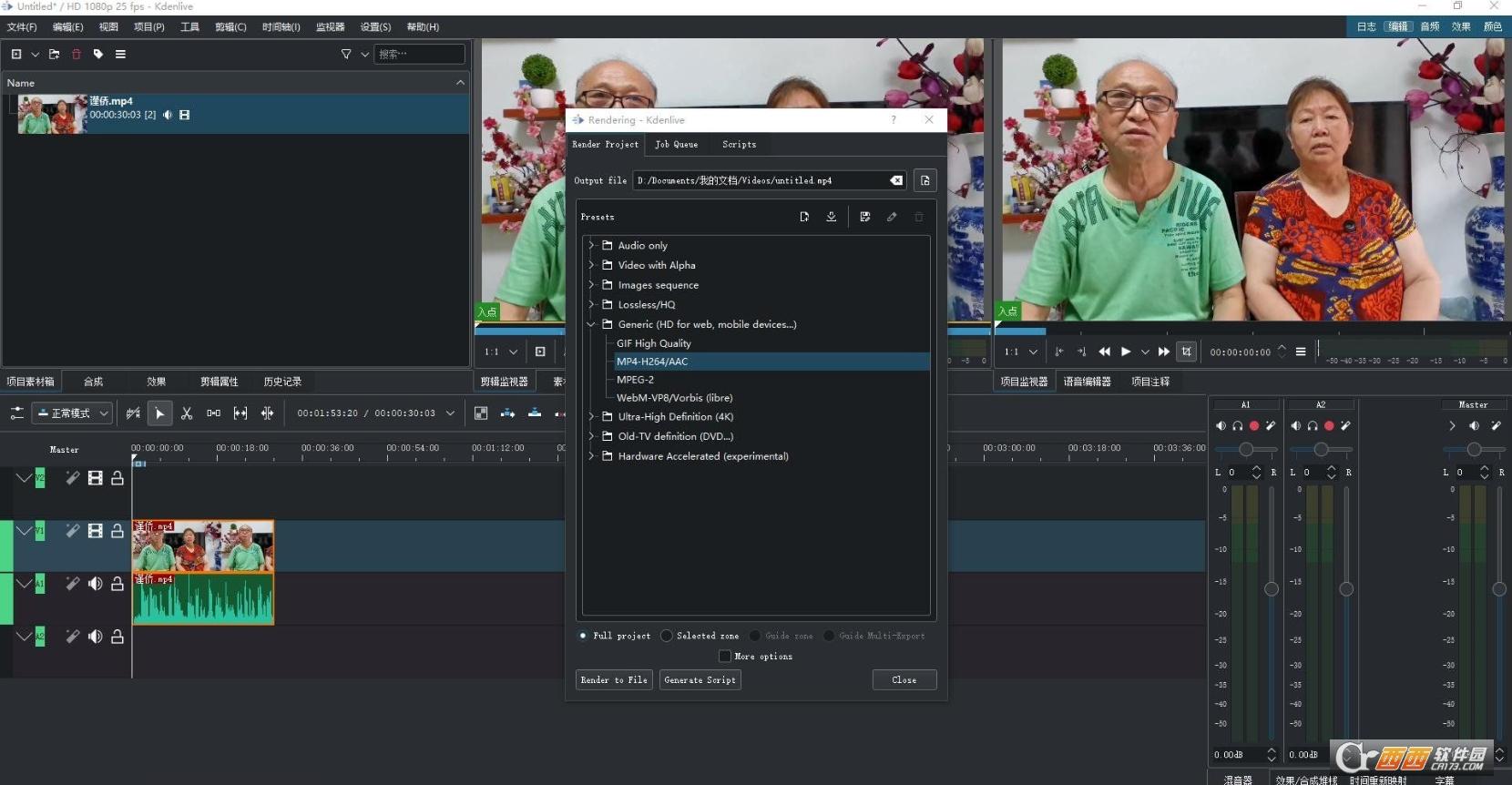This screenshot has width=1512, height=785.
Task: Open project bin hamburger options menu
Action: click(x=120, y=55)
